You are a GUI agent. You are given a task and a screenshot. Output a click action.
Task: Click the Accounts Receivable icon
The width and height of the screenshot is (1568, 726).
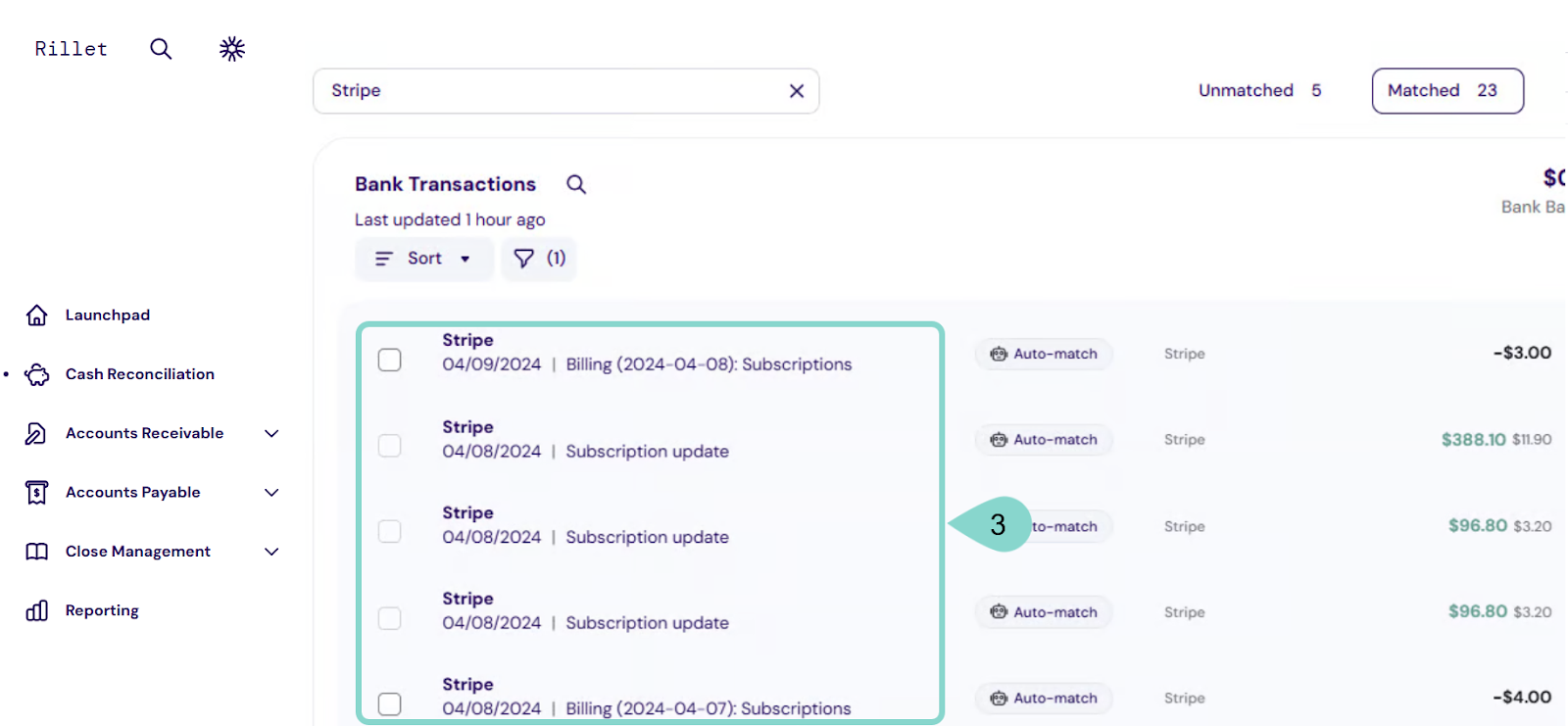pos(37,433)
